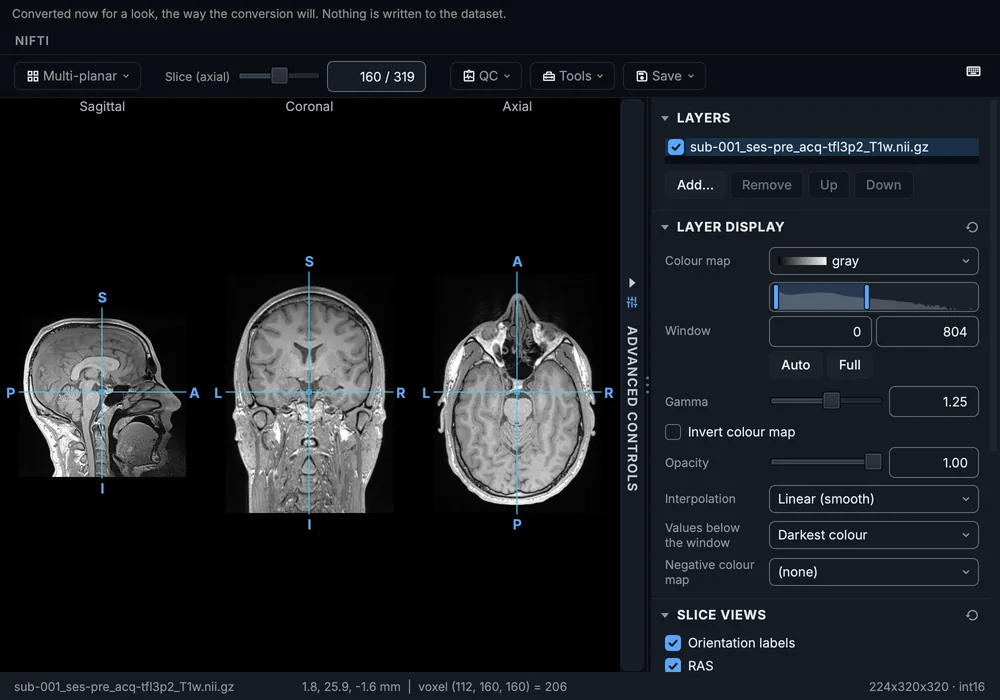Viewport: 1000px width, 700px height.
Task: Click the slice number field 160 / 319
Action: [x=376, y=77]
